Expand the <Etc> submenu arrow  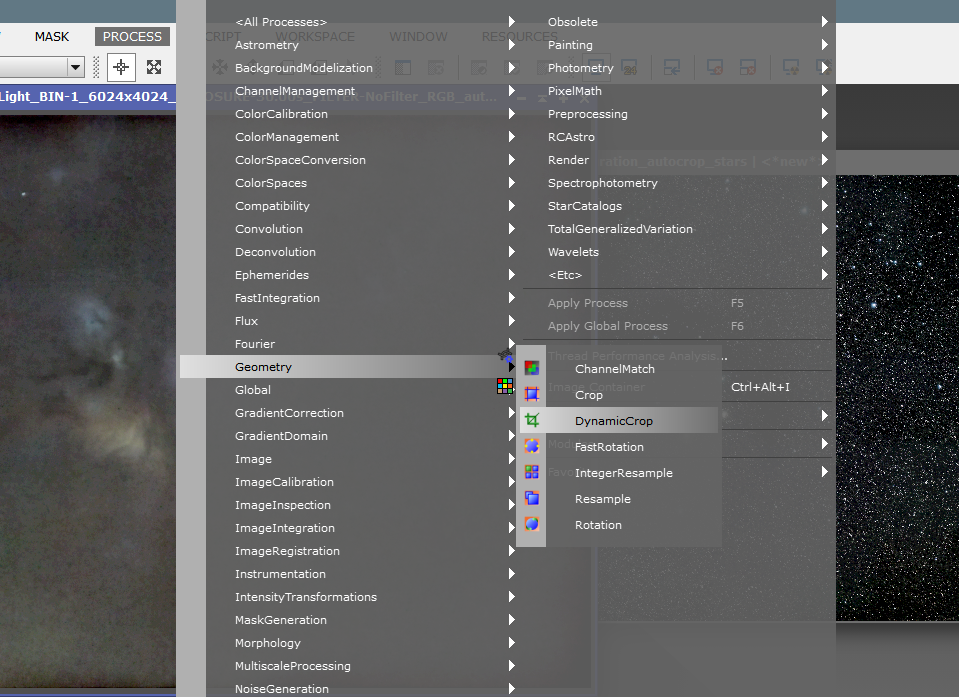point(824,275)
